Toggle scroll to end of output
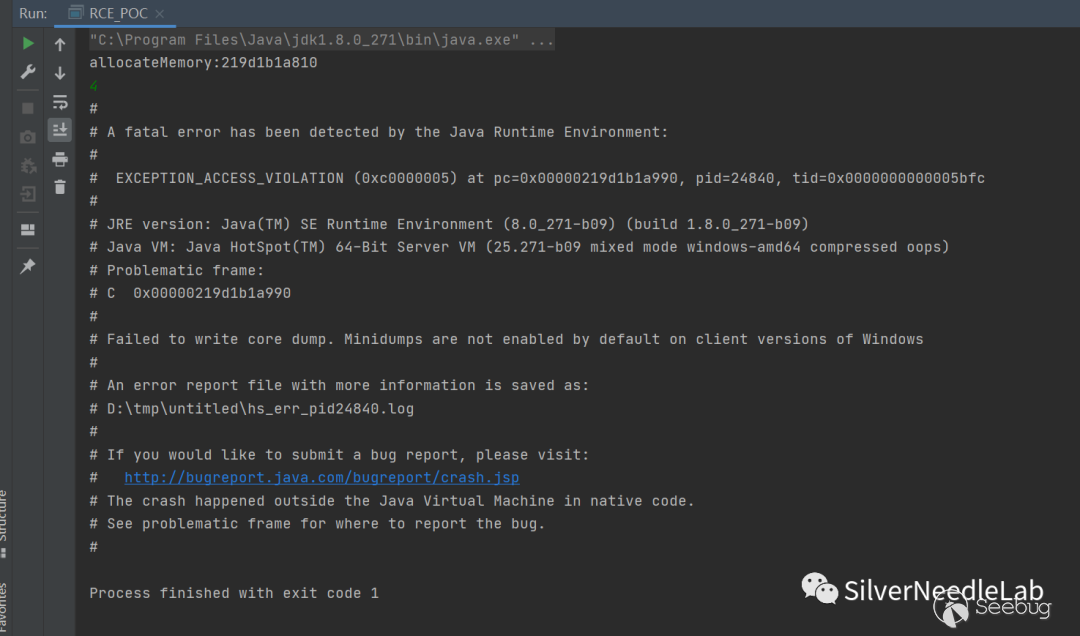The width and height of the screenshot is (1080, 636). tap(60, 130)
